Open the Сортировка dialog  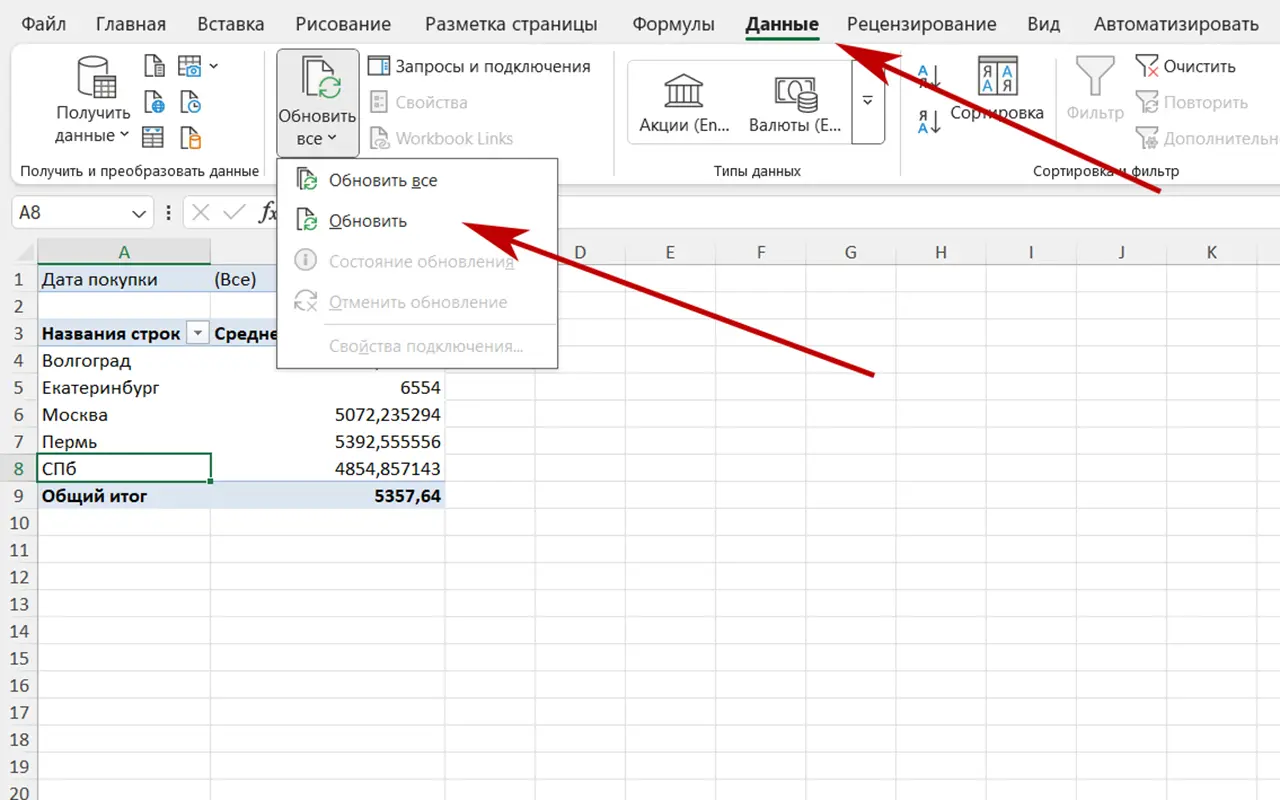997,90
